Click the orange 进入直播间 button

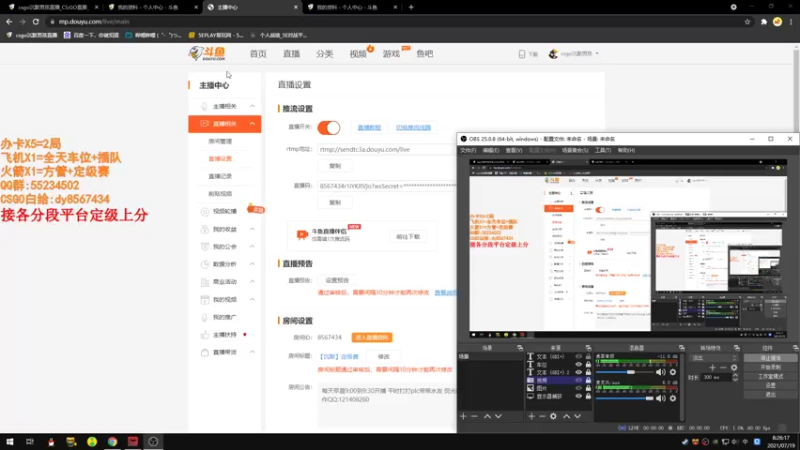372,338
